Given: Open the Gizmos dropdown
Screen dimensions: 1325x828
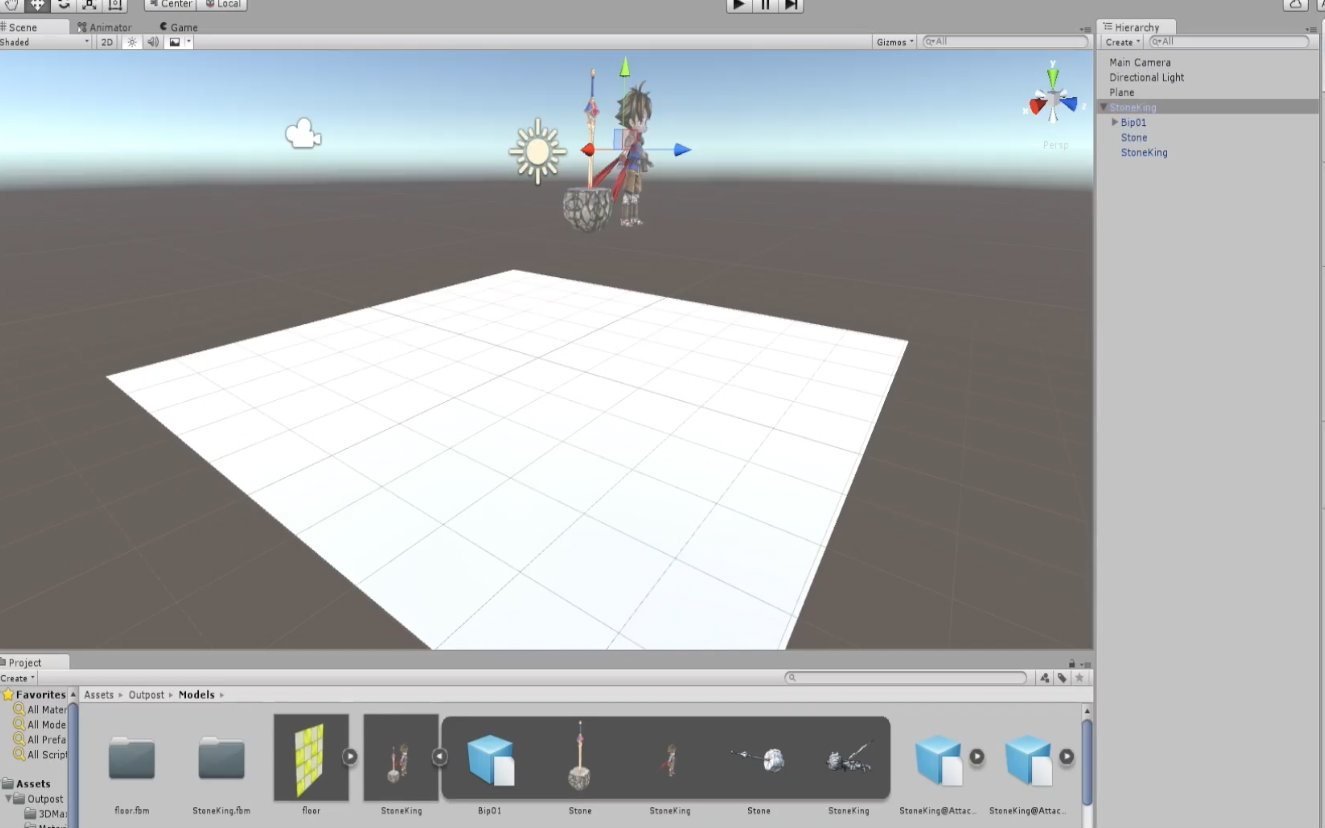Looking at the screenshot, I should (892, 42).
